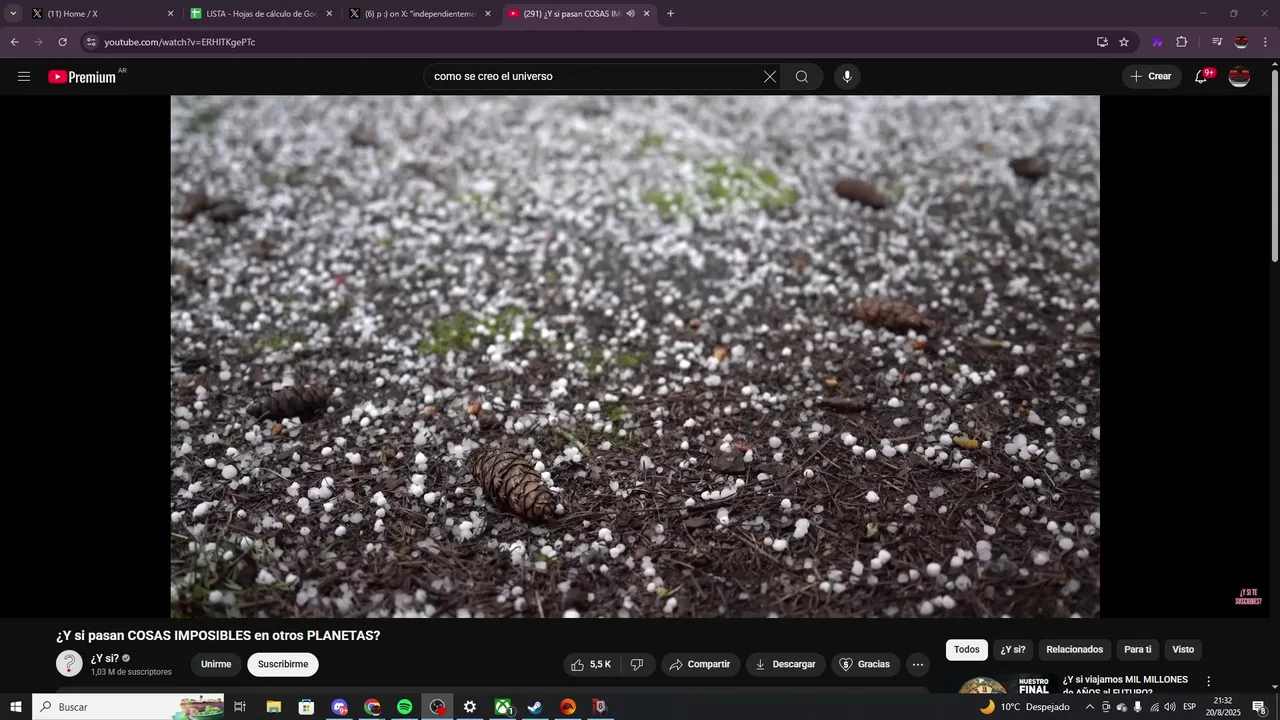Screen dimensions: 1280x720
Task: Open YouTube notifications bell
Action: (x=1202, y=77)
